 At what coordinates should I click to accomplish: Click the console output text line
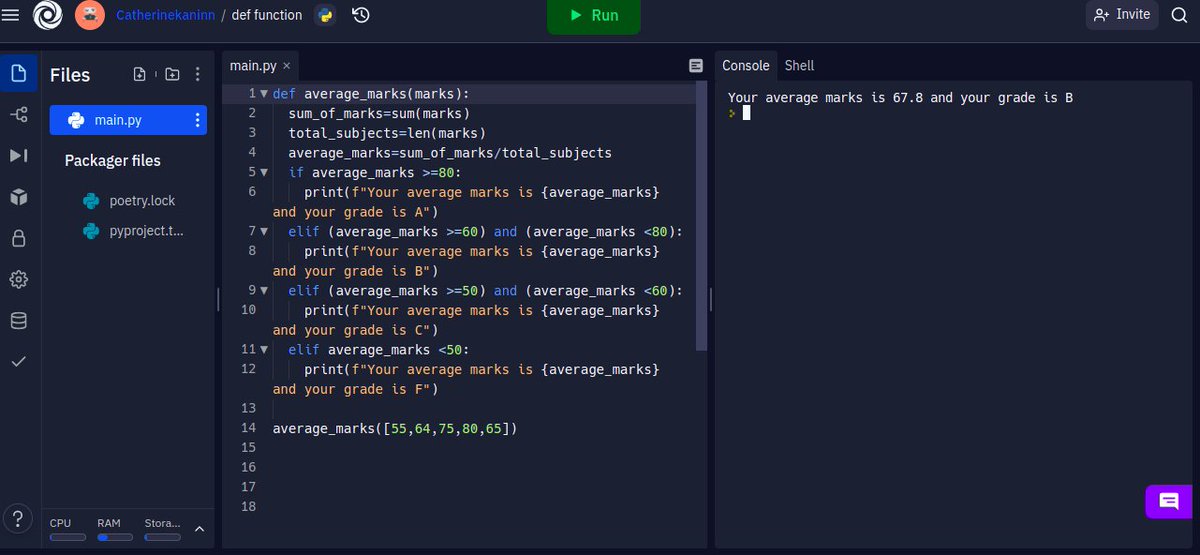900,97
